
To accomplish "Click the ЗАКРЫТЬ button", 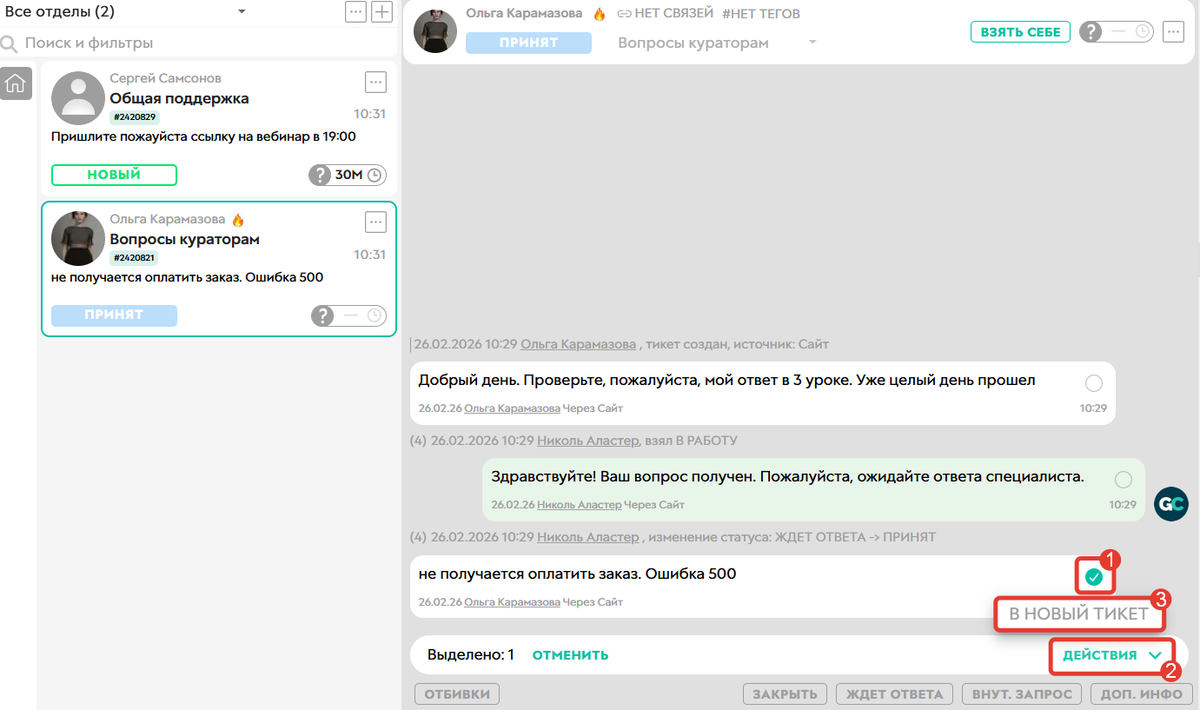I will coord(786,694).
